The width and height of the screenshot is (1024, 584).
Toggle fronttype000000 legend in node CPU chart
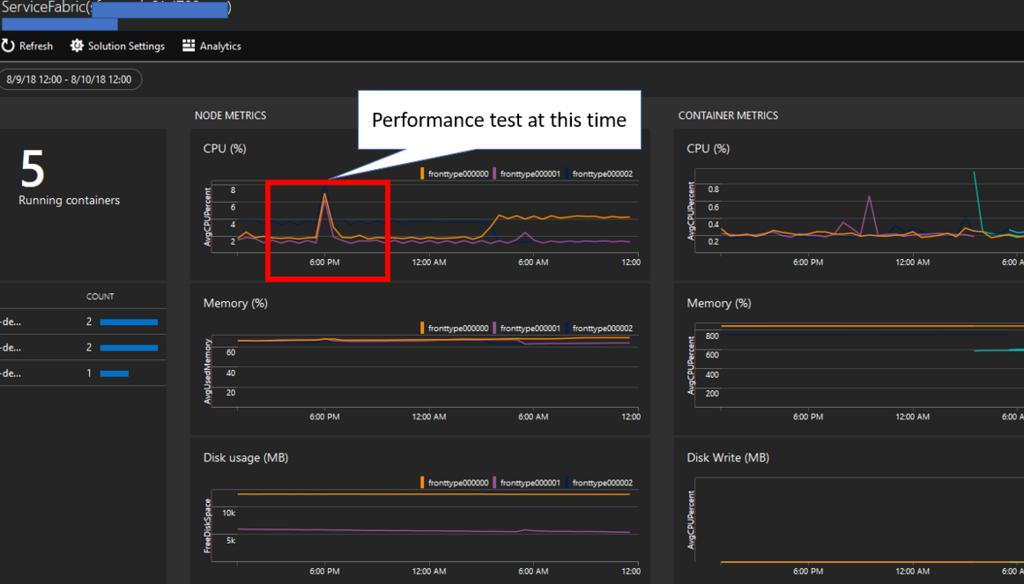[455, 174]
